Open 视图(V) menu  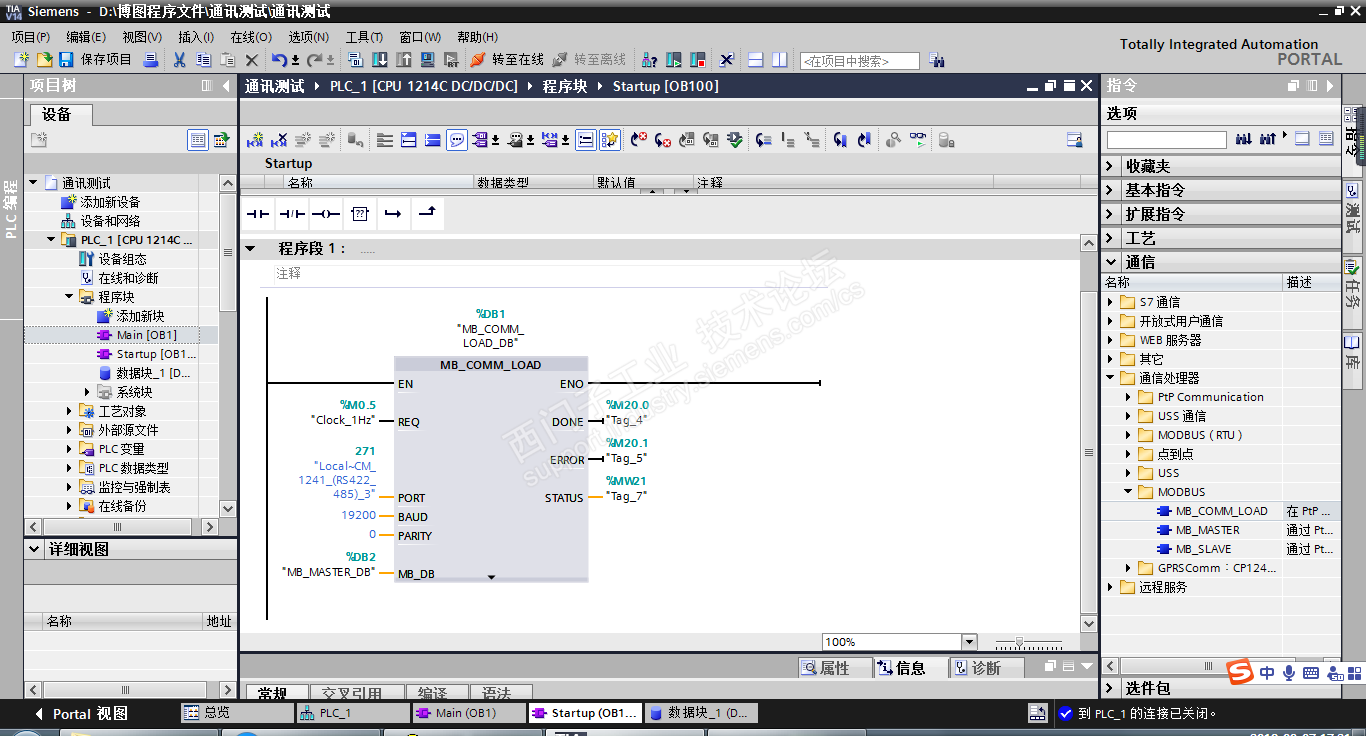pyautogui.click(x=142, y=37)
